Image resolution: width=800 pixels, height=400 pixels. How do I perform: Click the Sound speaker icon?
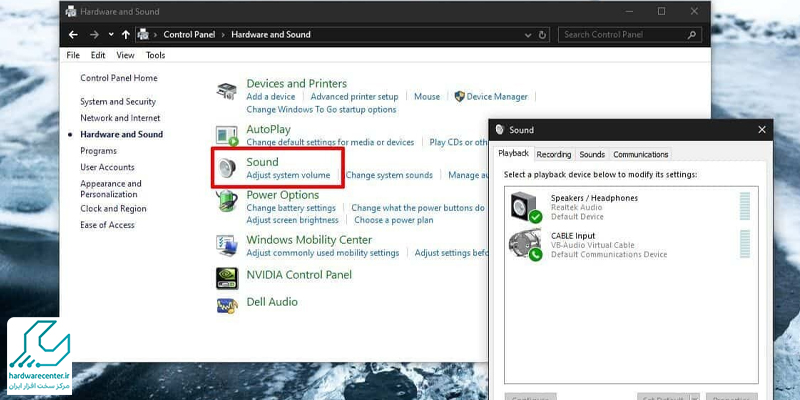(x=227, y=168)
